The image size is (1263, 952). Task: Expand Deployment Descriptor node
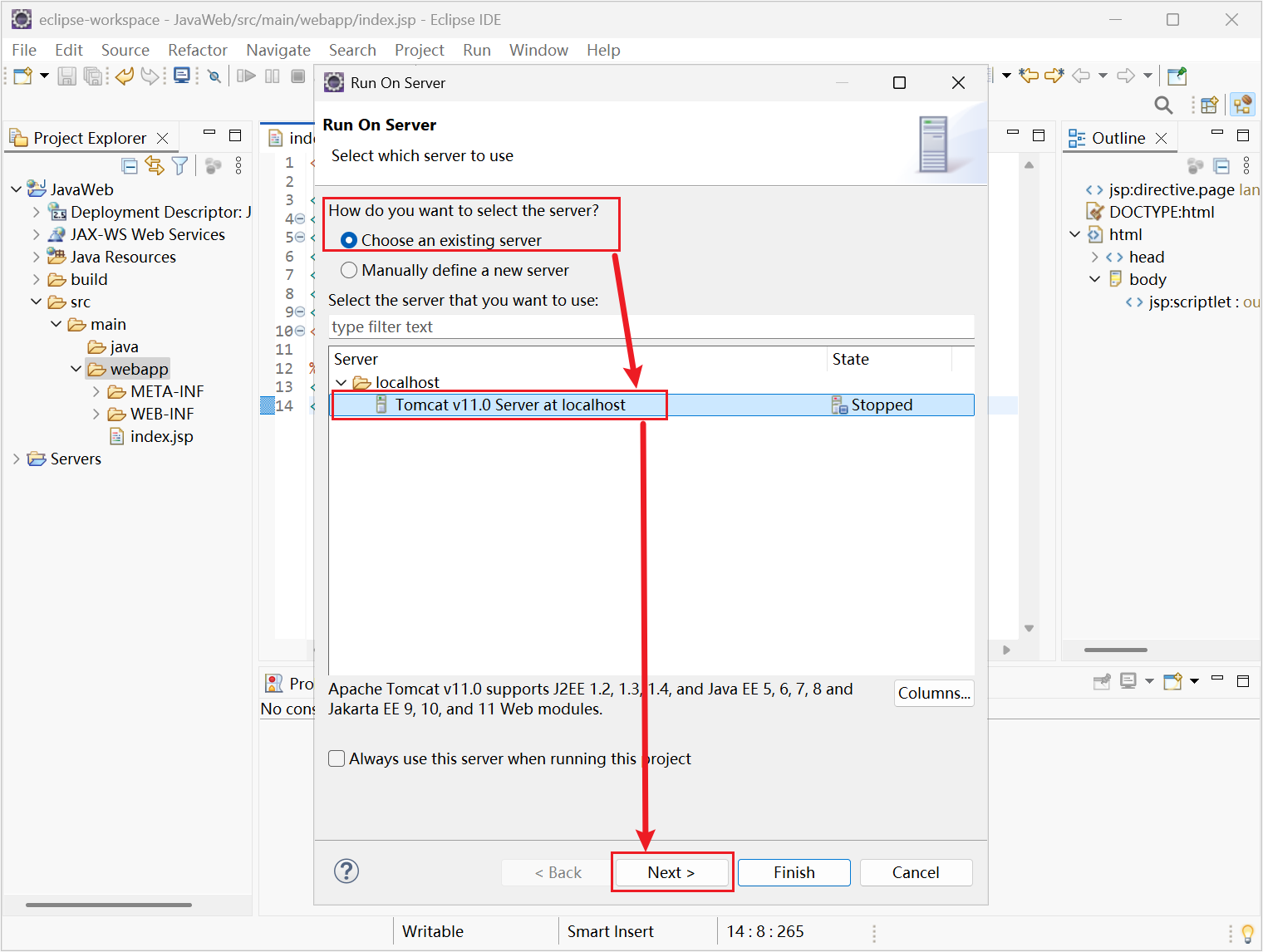click(x=36, y=212)
